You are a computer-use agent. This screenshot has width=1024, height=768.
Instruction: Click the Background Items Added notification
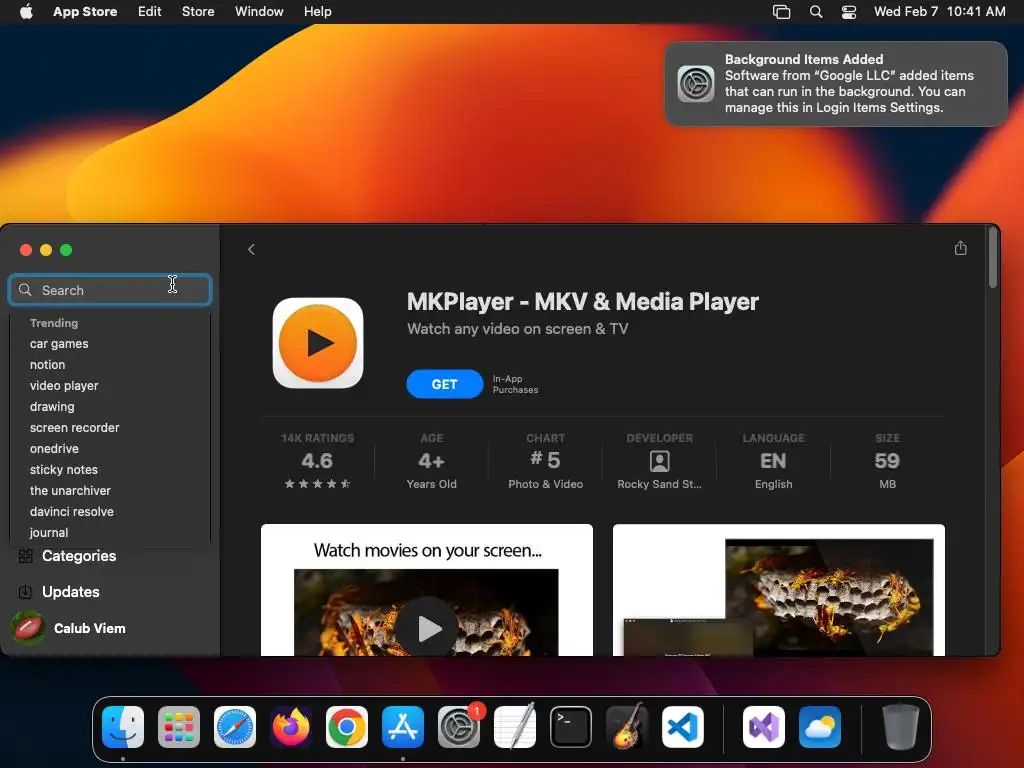tap(836, 84)
